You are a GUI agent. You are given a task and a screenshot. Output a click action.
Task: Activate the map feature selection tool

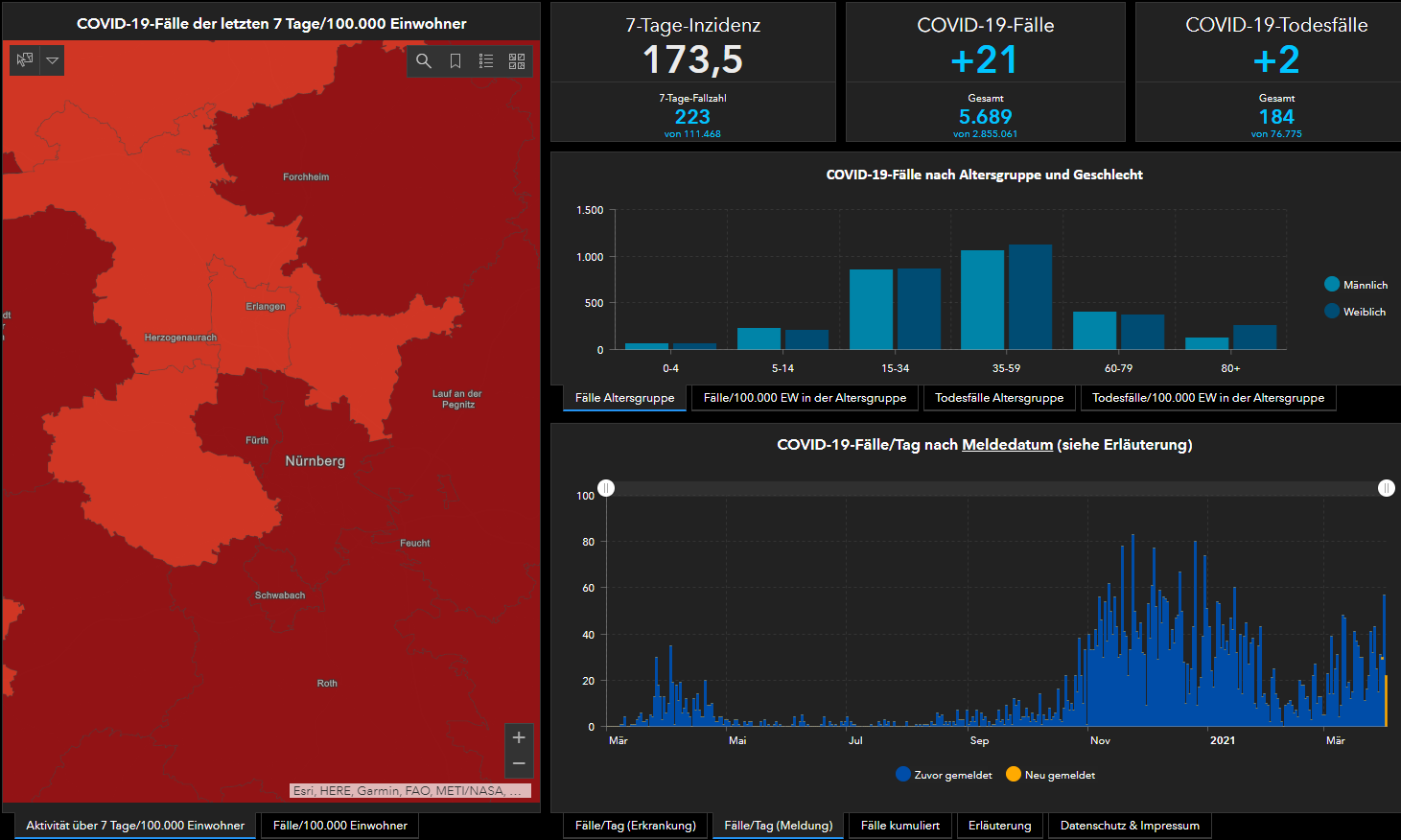(x=25, y=60)
